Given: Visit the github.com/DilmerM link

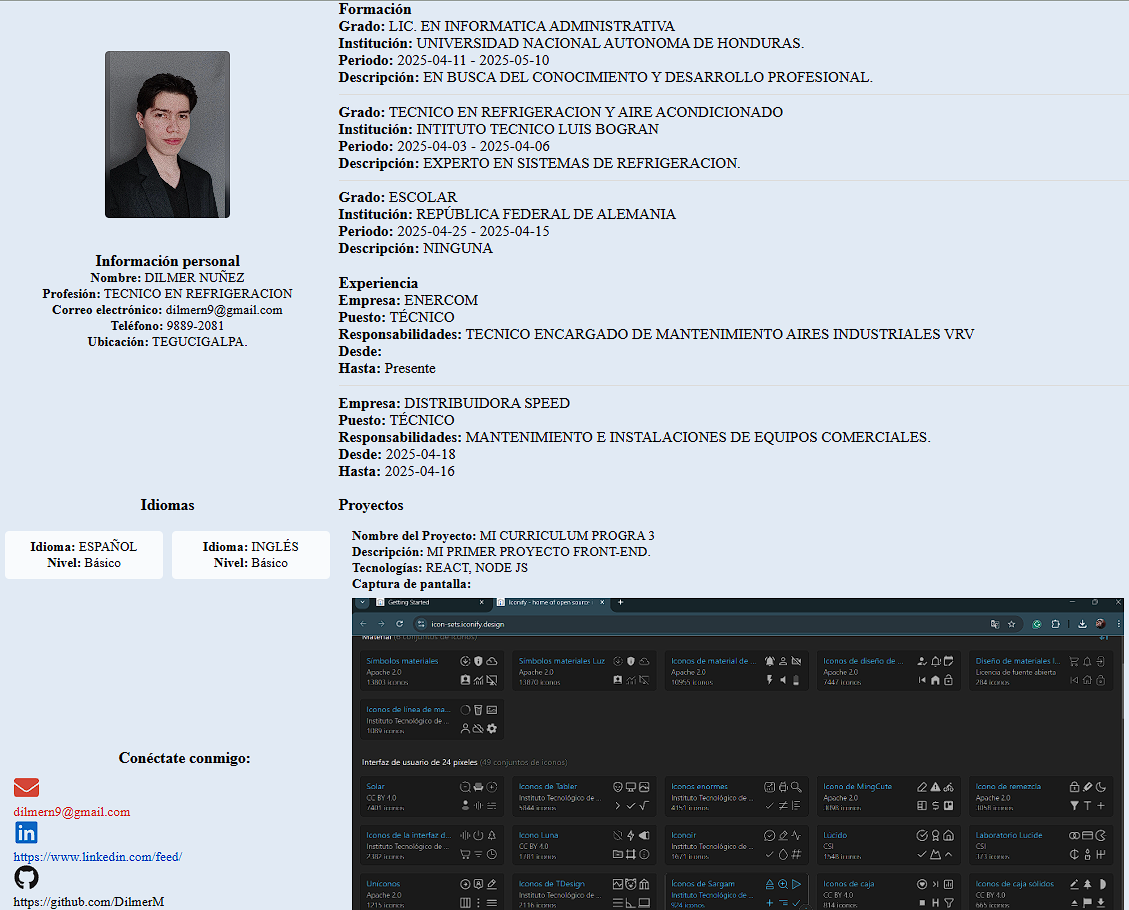Looking at the screenshot, I should (x=88, y=902).
